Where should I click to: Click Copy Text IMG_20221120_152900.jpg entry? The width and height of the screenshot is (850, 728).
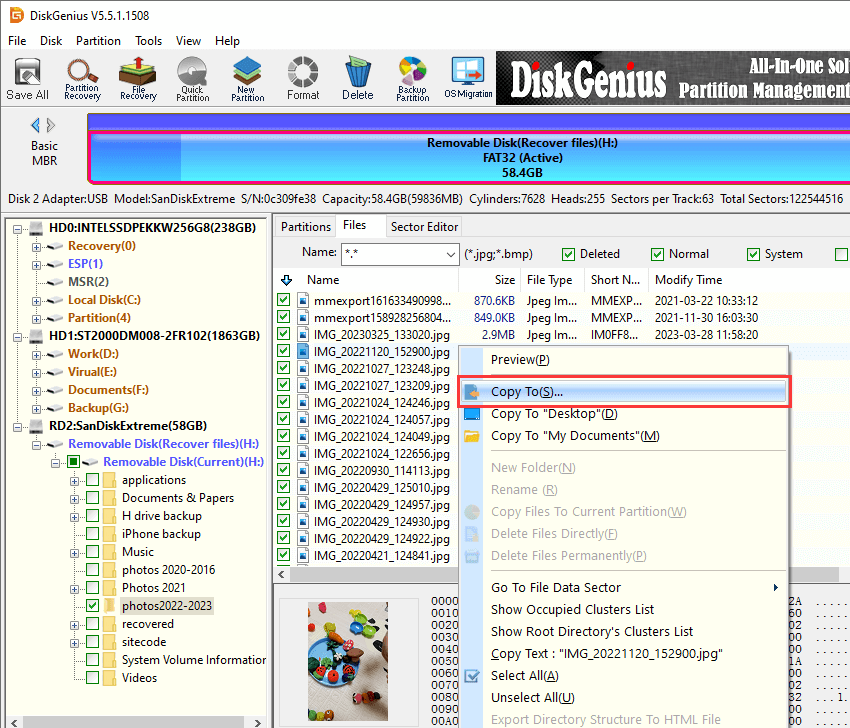[623, 654]
